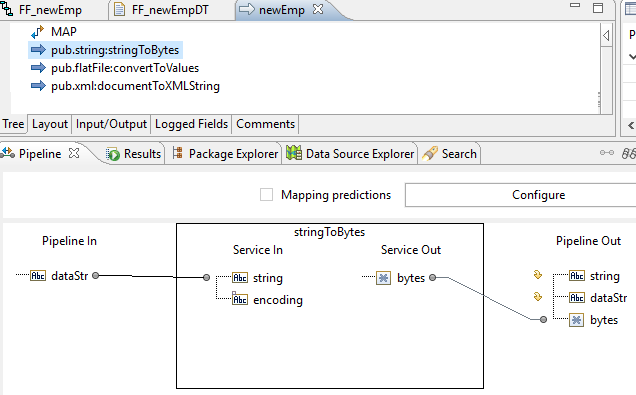Open the Logged Fields tab

191,124
